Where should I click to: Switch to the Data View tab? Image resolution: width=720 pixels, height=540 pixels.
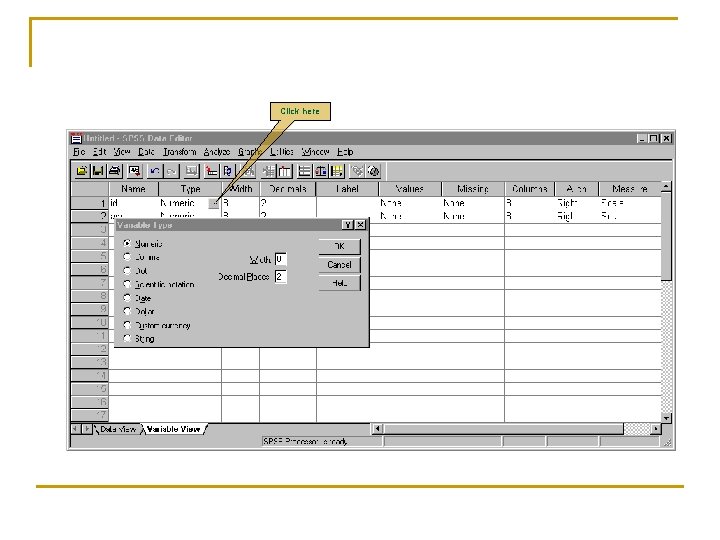pos(118,429)
